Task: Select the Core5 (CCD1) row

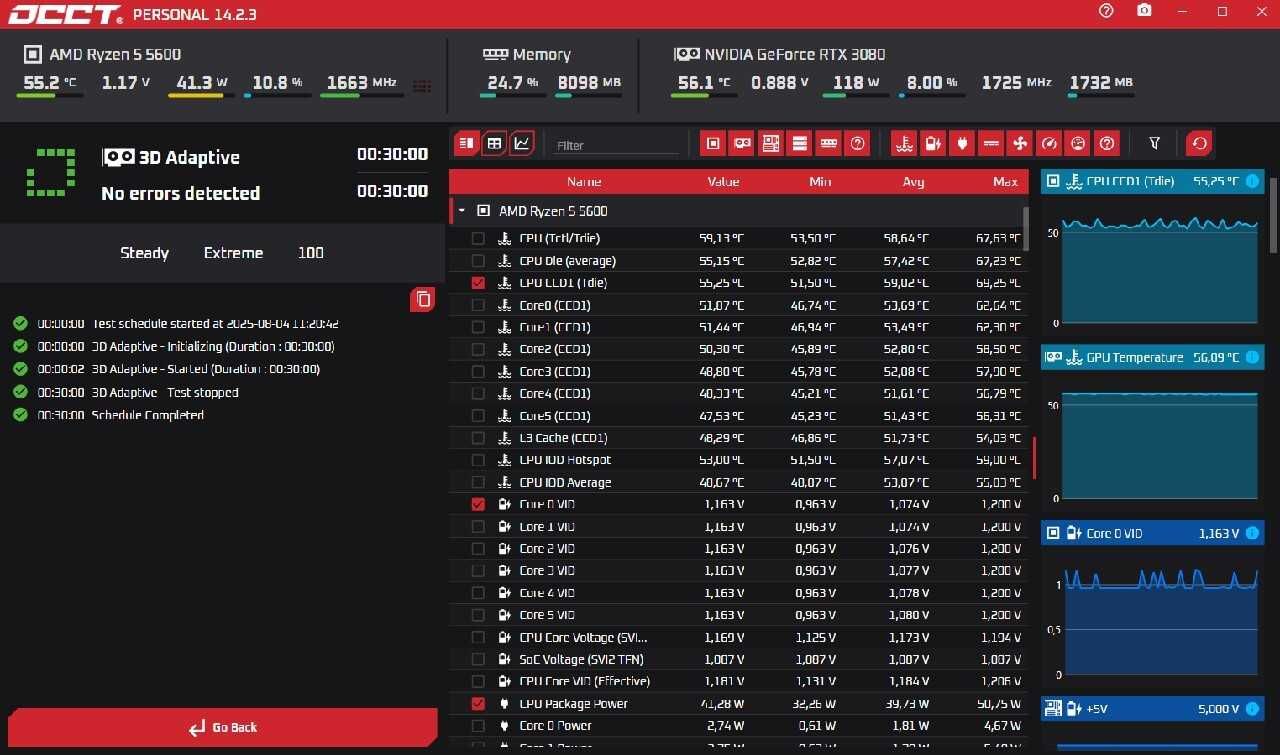Action: (x=738, y=416)
